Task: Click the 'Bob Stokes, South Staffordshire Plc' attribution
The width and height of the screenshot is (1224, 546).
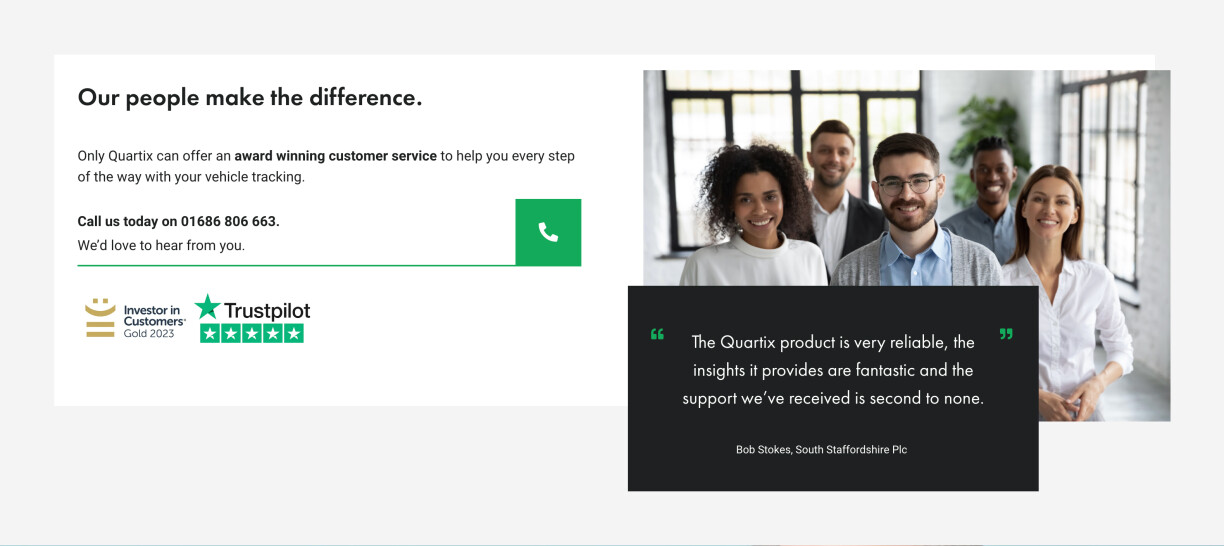Action: [x=821, y=450]
